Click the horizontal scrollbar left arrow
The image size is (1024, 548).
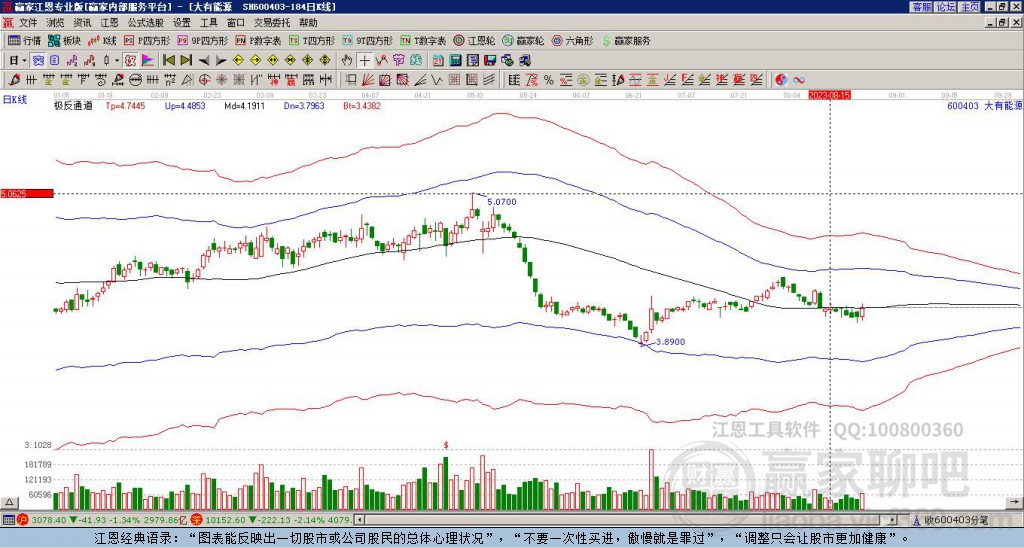pos(358,520)
